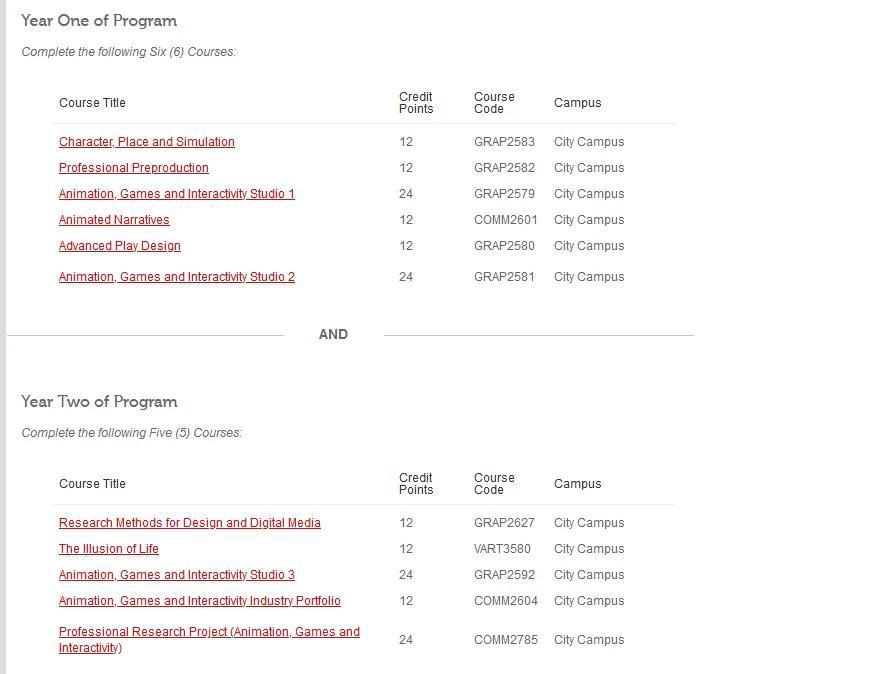Click course code GRAP2583
Viewport: 876px width, 674px height.
click(x=504, y=142)
